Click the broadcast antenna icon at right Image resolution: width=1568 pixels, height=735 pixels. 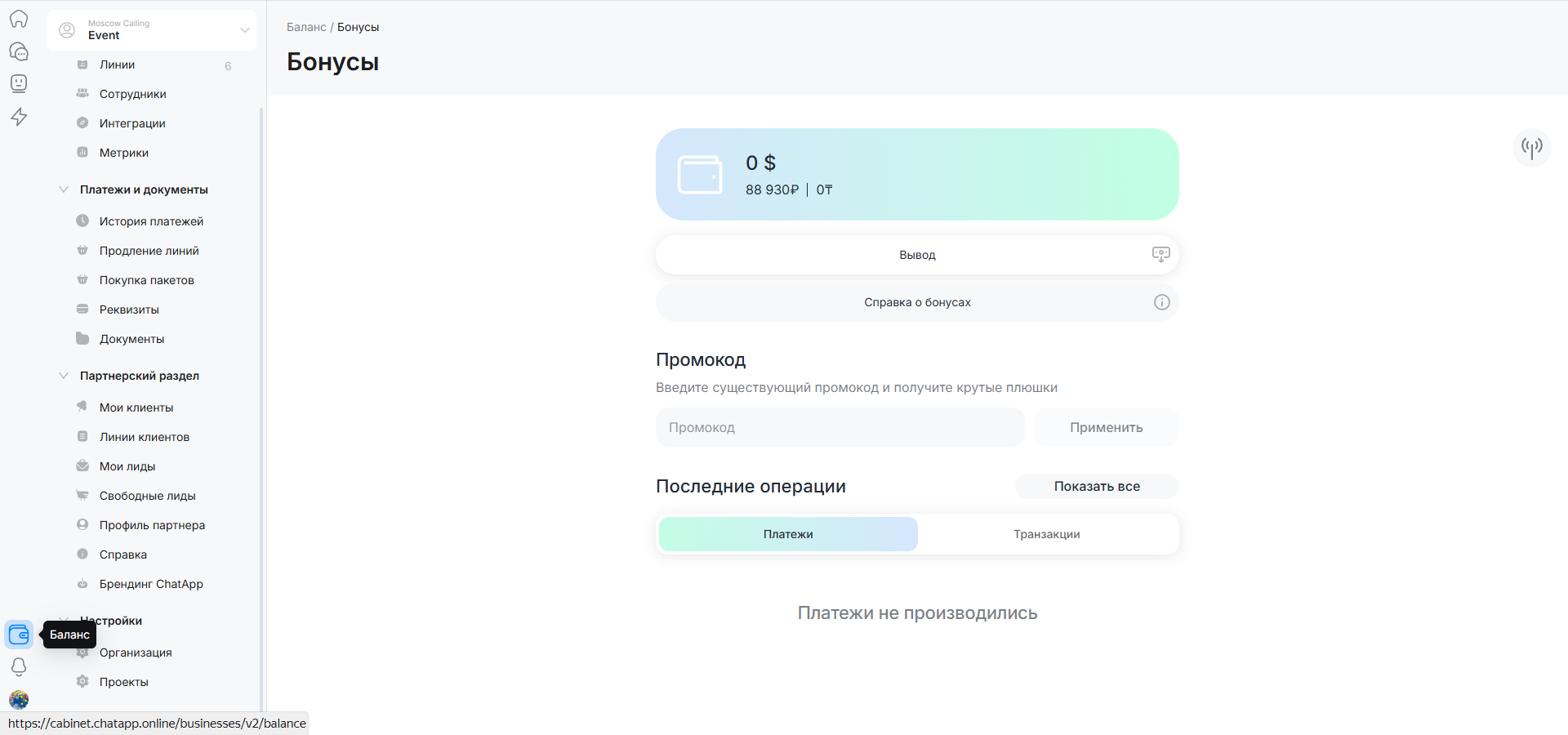point(1531,147)
